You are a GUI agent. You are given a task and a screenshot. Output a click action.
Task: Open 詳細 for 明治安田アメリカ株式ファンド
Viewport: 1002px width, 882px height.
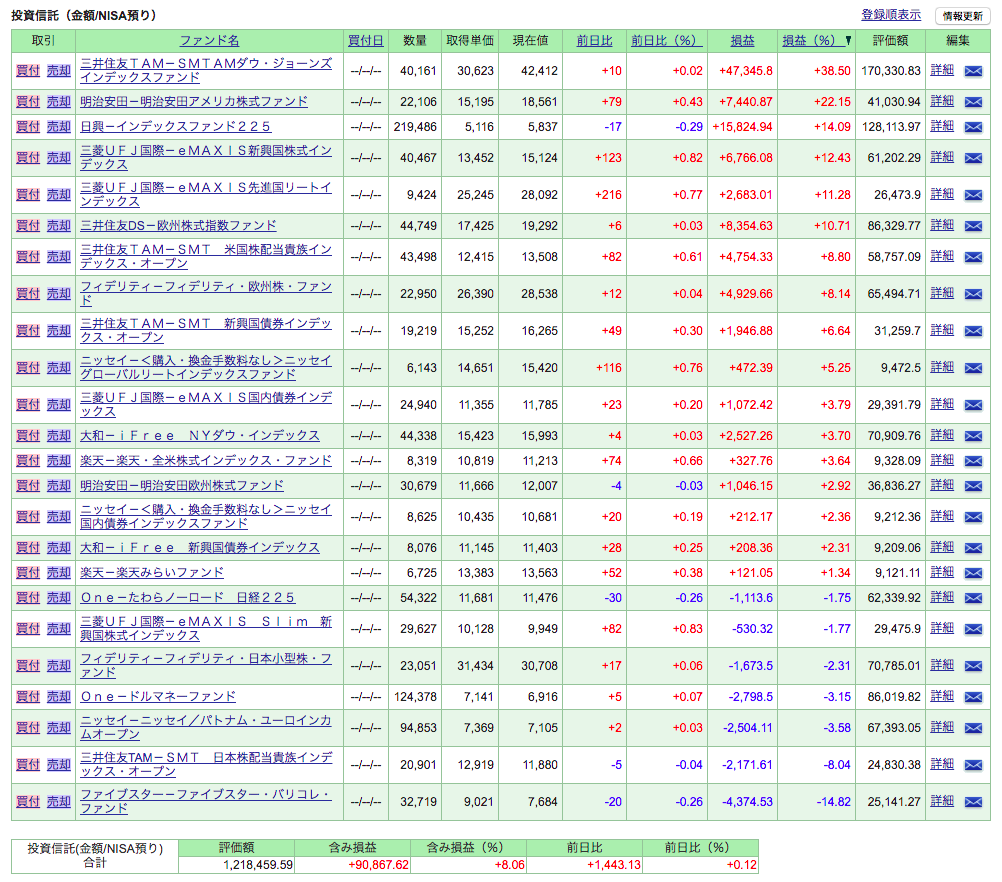[942, 101]
